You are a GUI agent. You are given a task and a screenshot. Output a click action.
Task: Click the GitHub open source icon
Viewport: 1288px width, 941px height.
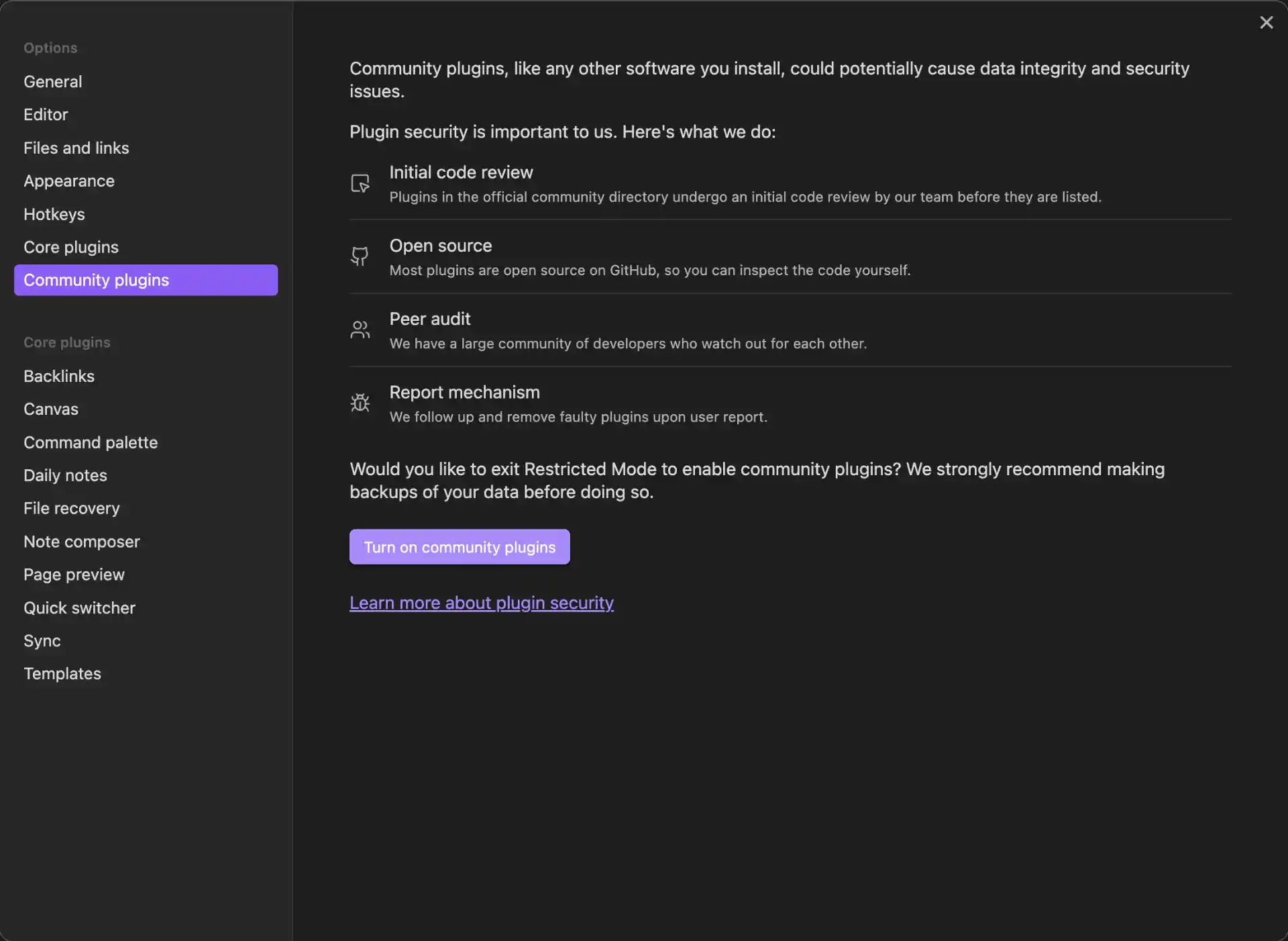[x=360, y=256]
